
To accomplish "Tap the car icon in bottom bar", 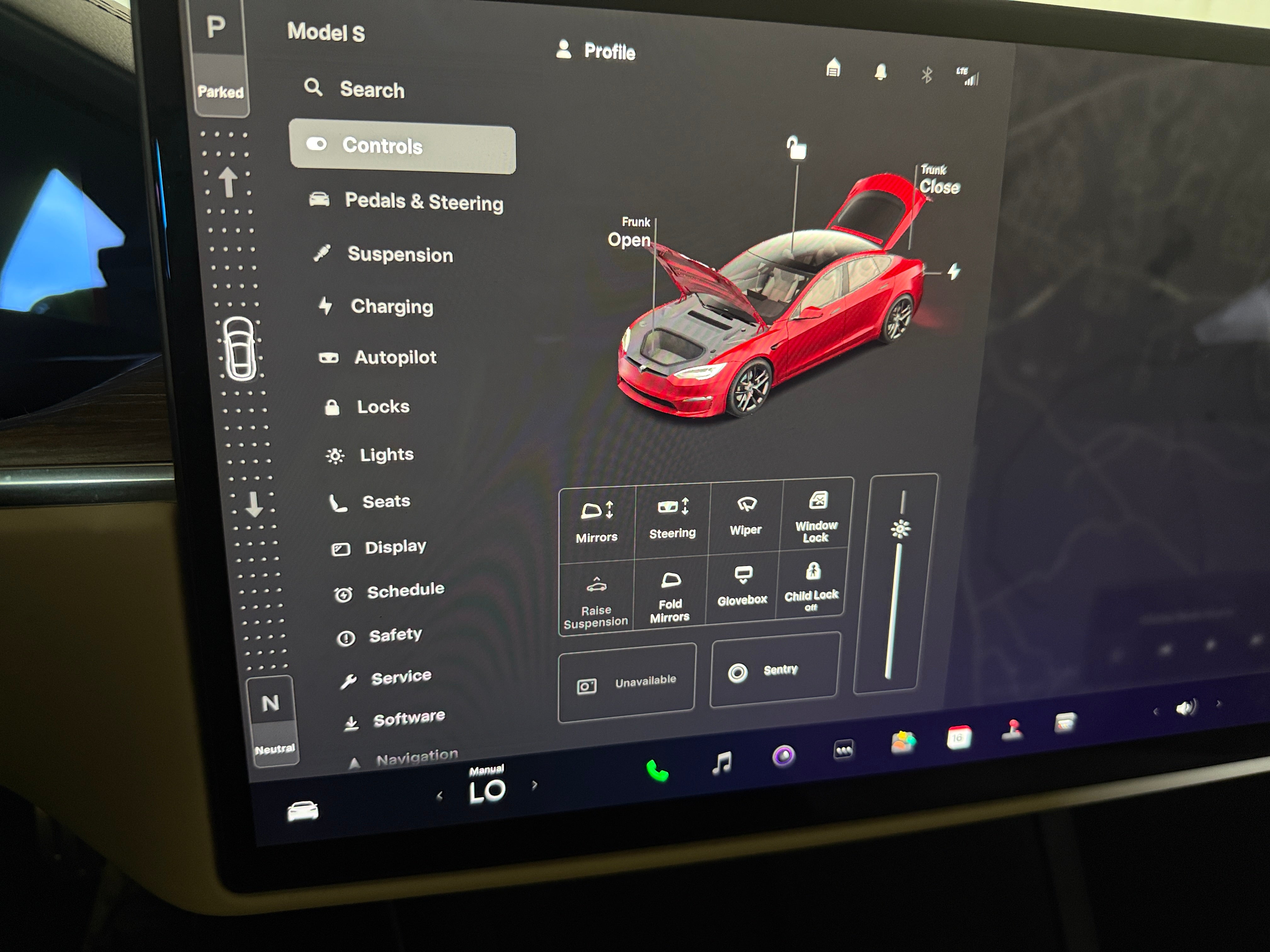I will click(x=303, y=811).
